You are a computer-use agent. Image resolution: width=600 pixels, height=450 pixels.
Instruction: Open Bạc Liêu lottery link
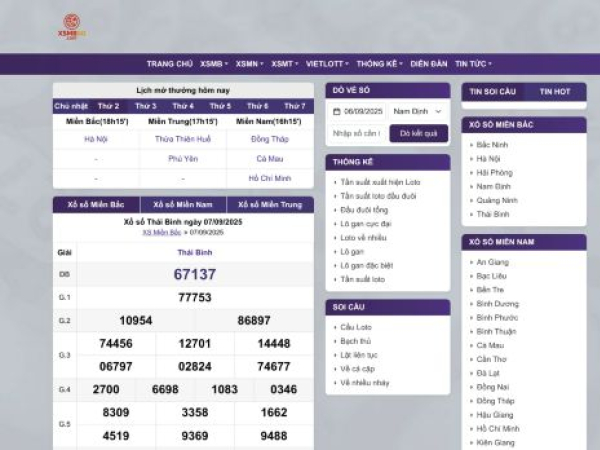click(x=491, y=276)
